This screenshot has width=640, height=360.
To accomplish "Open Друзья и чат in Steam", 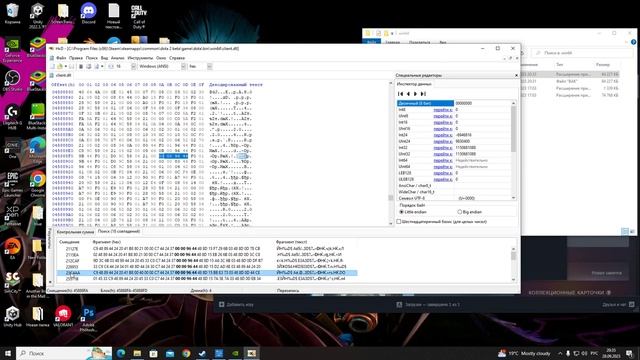I will [618, 304].
